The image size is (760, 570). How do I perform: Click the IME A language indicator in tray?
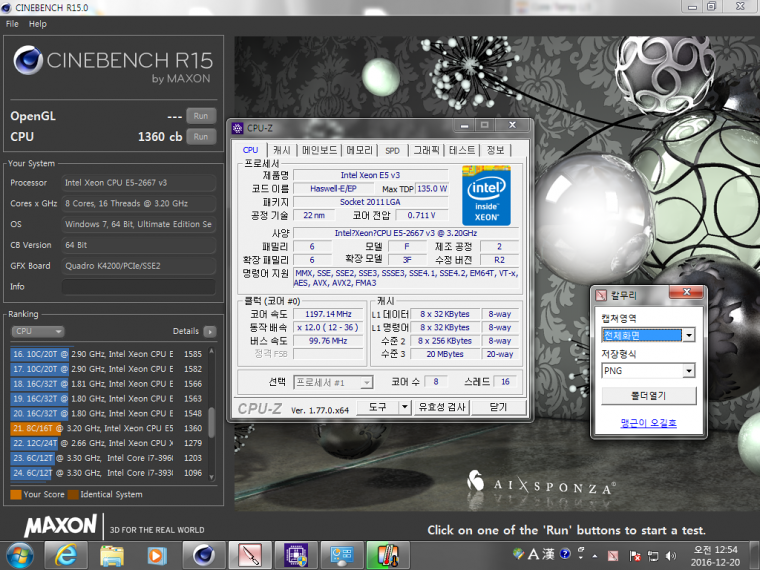[534, 554]
